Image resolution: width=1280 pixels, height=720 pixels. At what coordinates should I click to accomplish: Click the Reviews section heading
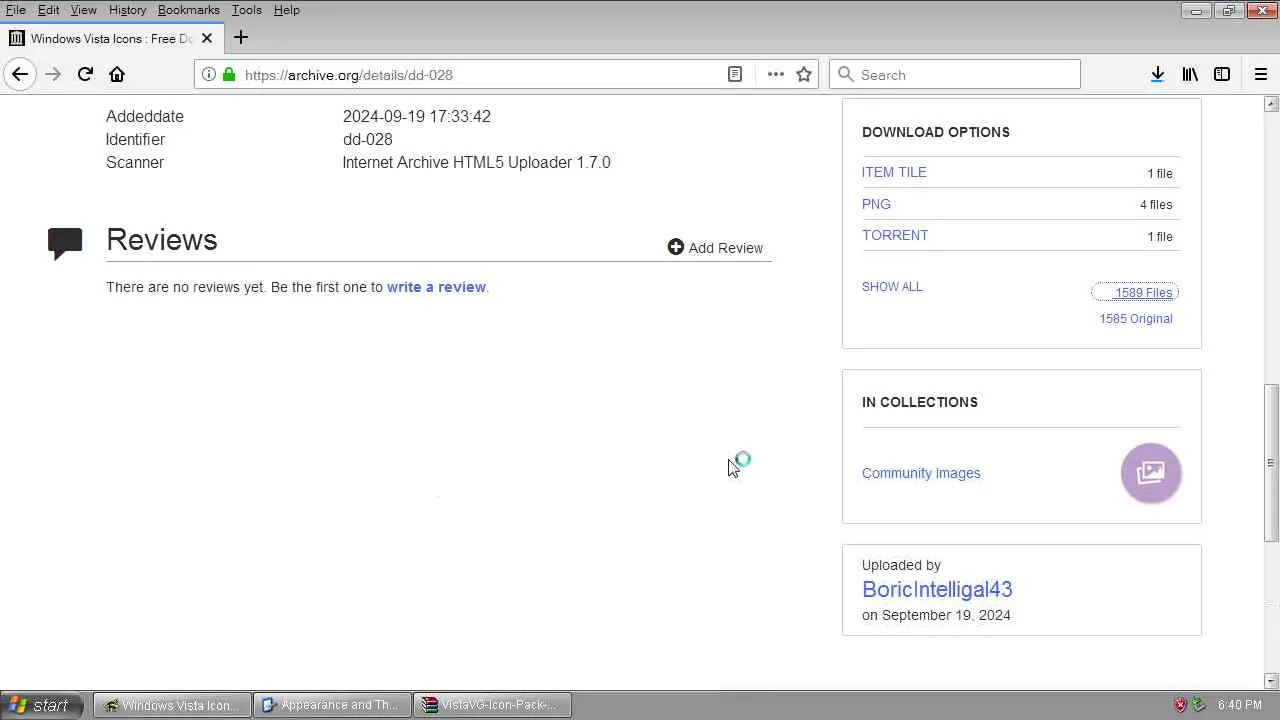(162, 240)
